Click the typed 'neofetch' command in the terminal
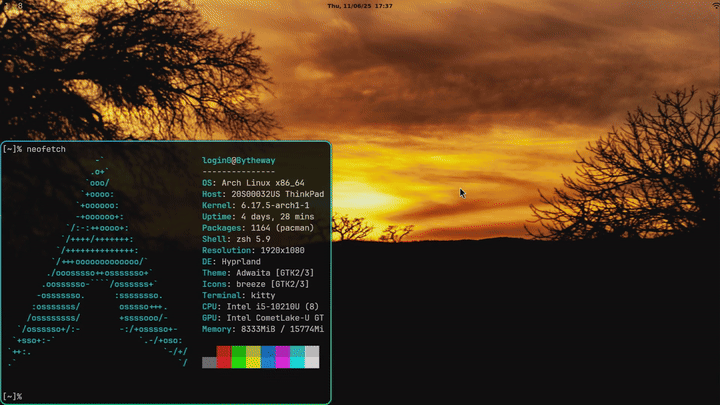The height and width of the screenshot is (405, 720). pos(46,149)
